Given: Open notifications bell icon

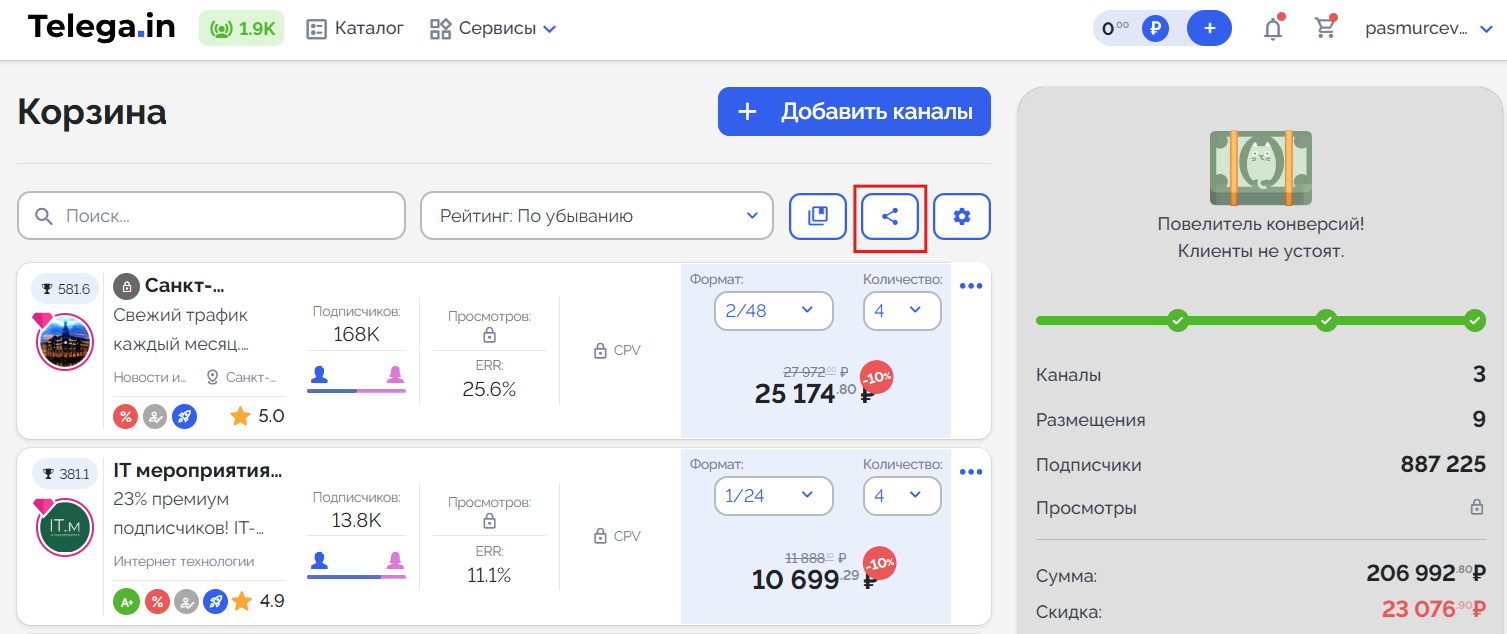Looking at the screenshot, I should click(1272, 29).
